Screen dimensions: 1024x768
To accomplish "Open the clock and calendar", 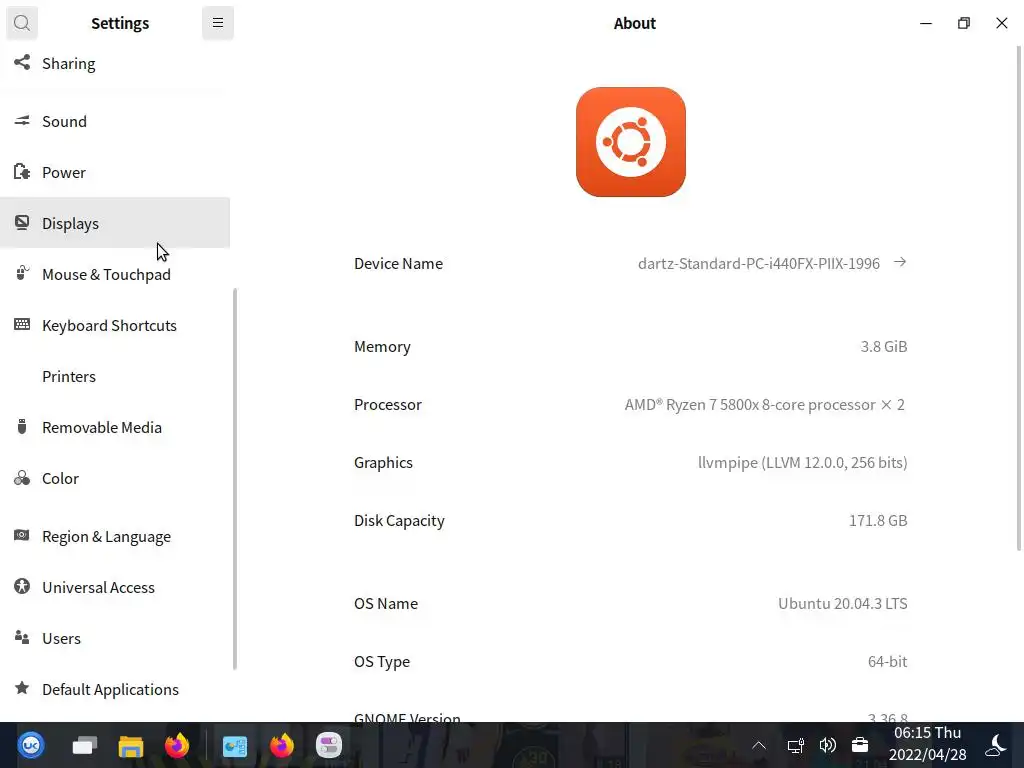I will (927, 744).
